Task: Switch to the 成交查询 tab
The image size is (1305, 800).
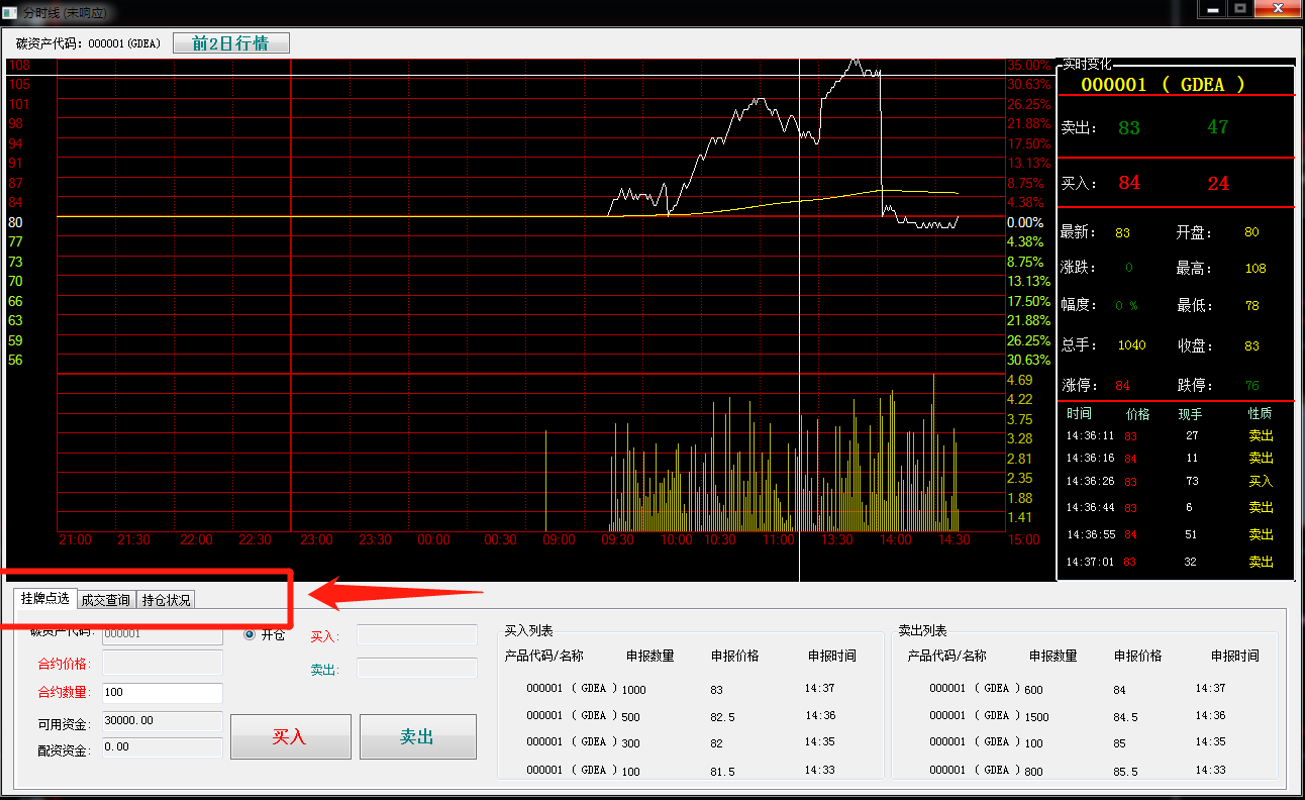Action: point(106,600)
